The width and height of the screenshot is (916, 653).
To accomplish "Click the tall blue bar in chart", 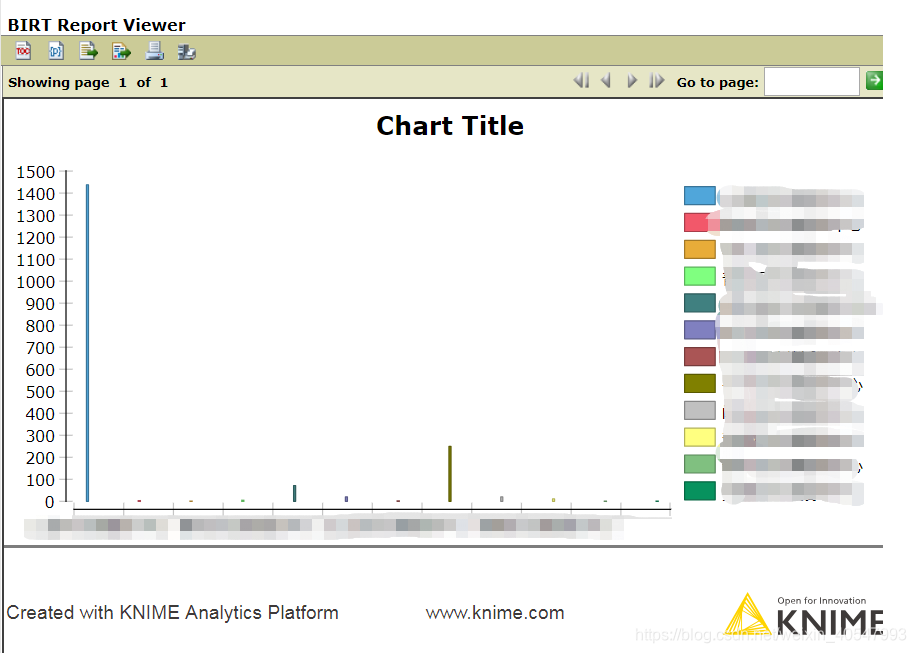I will tap(88, 343).
